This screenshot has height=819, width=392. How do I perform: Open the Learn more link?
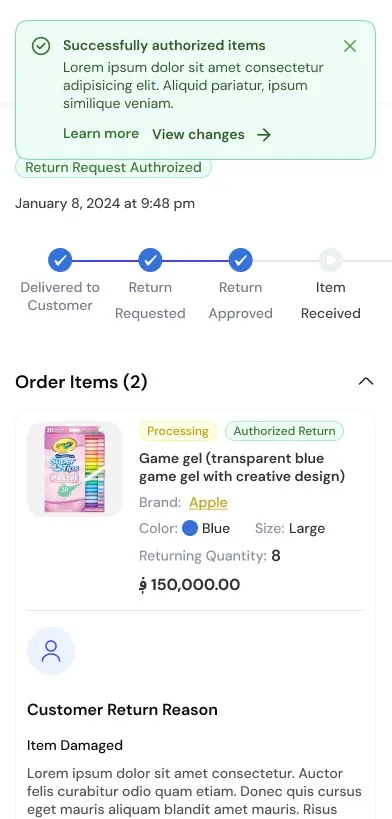coord(101,134)
